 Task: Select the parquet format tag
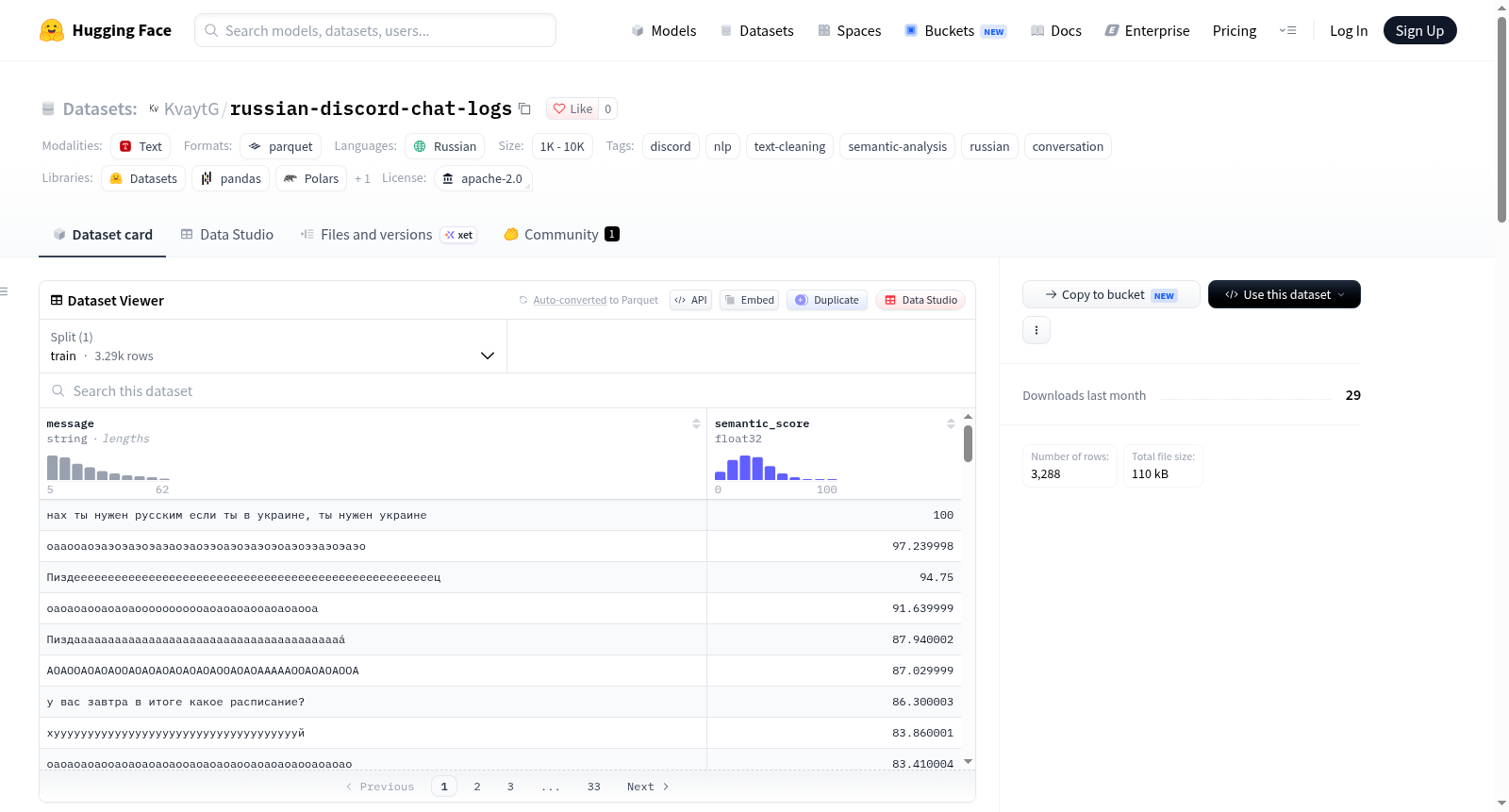280,146
